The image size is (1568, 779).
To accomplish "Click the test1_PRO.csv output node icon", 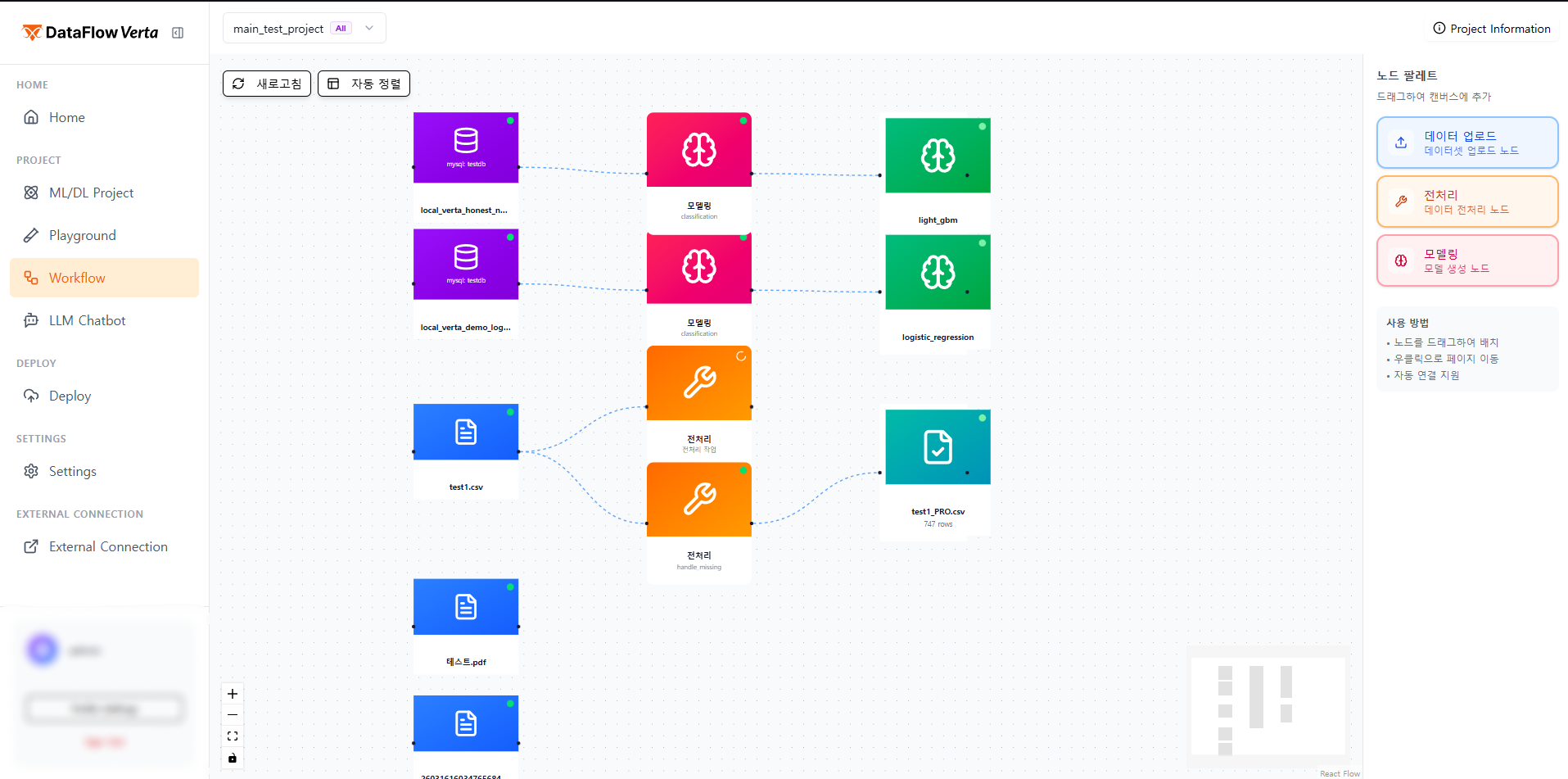I will coord(938,447).
